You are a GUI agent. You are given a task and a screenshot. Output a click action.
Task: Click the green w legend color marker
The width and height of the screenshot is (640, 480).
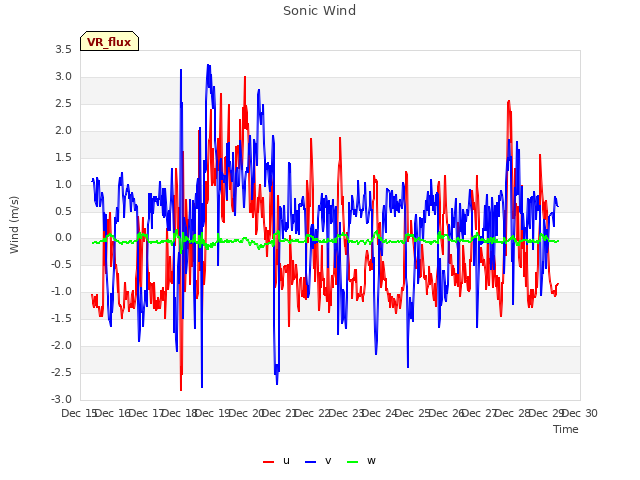(x=352, y=462)
